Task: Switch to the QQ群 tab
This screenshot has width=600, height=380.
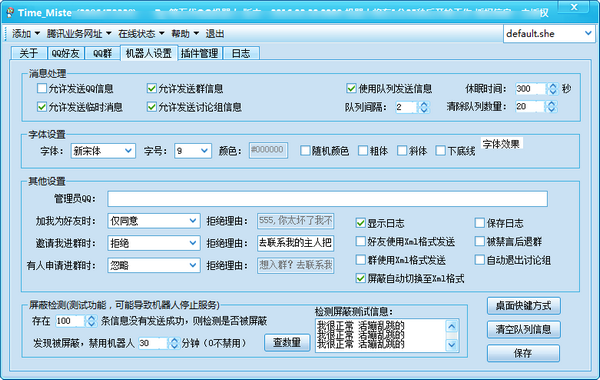Action: (x=103, y=53)
